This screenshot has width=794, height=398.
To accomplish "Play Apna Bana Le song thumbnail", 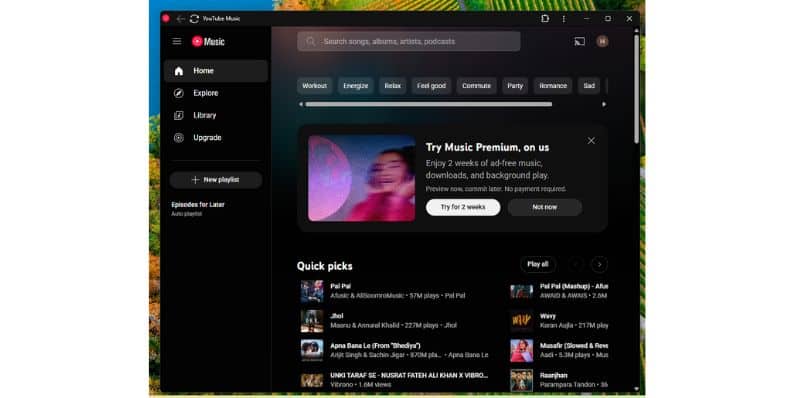I will [312, 350].
